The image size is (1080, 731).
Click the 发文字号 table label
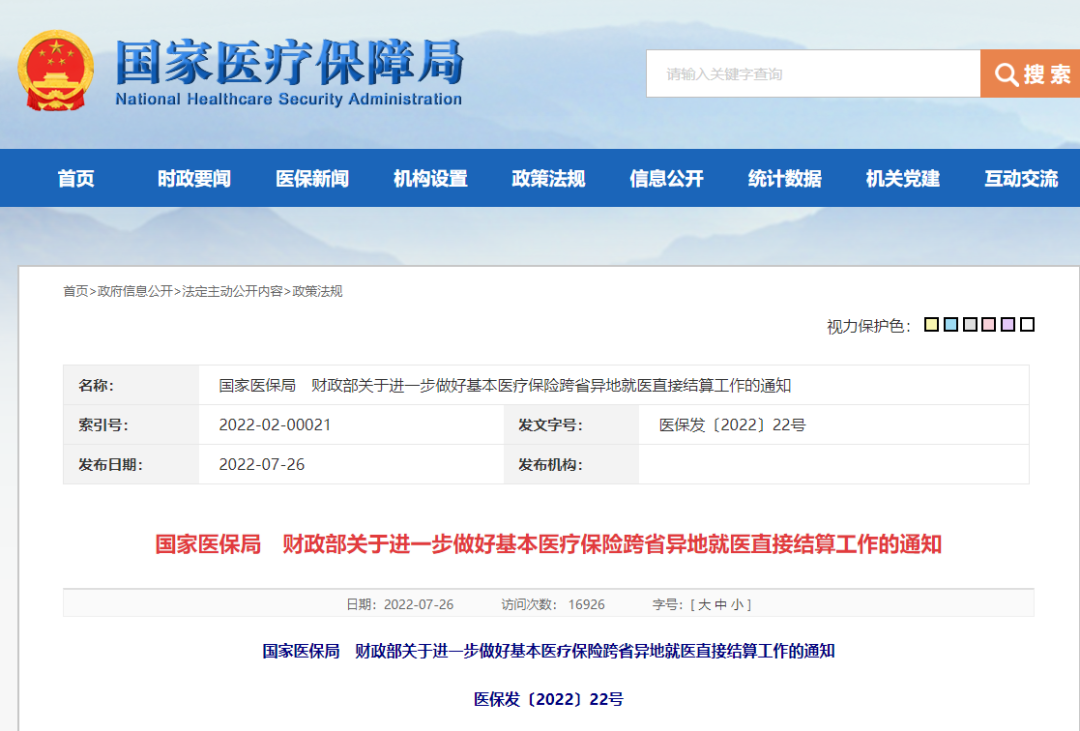[550, 425]
